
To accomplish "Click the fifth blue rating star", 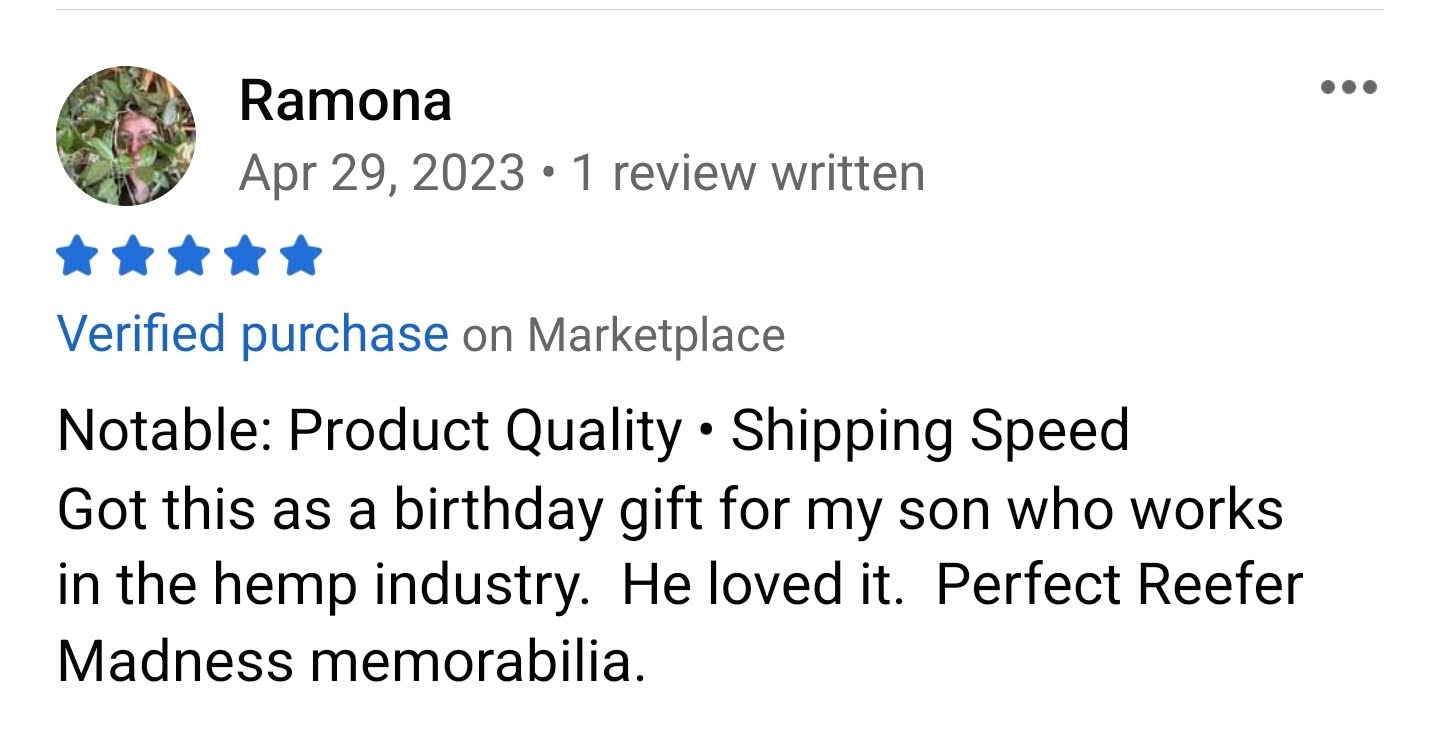I will pyautogui.click(x=301, y=257).
